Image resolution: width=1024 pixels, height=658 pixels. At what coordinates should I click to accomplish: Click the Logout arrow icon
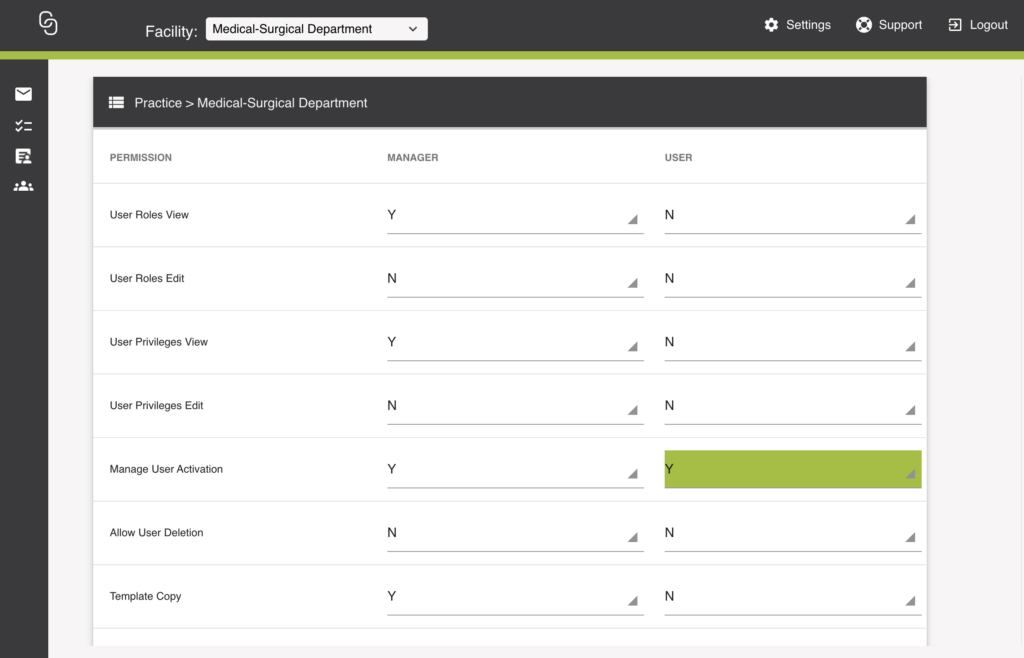pyautogui.click(x=955, y=25)
